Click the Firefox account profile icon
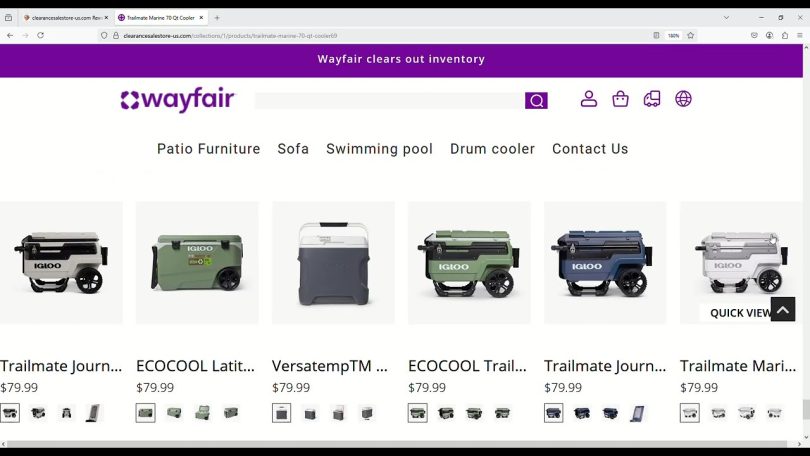The width and height of the screenshot is (810, 456). click(770, 36)
